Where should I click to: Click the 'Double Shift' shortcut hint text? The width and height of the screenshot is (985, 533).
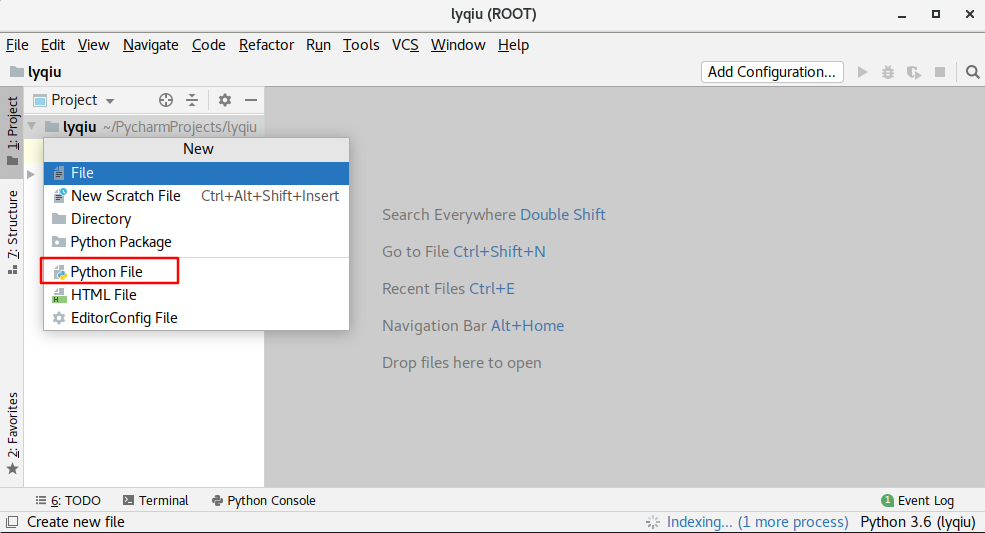click(x=563, y=214)
